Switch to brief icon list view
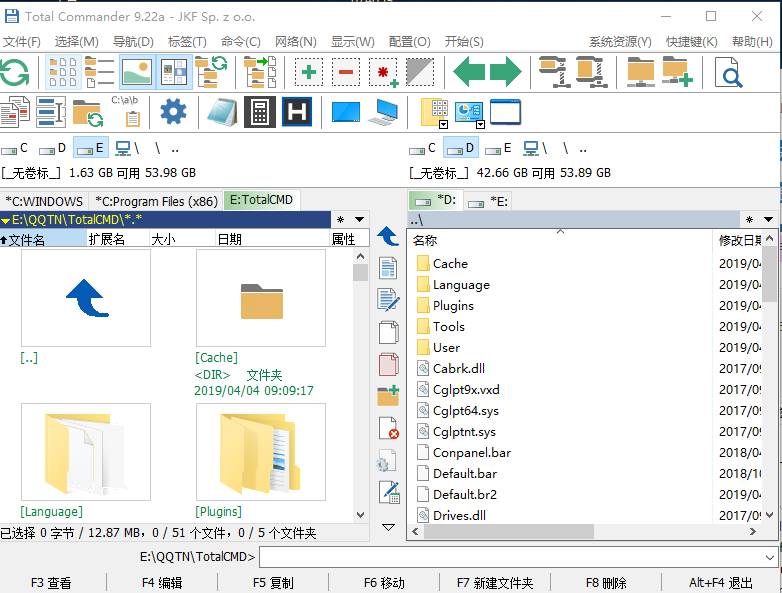The height and width of the screenshot is (593, 782). coord(63,72)
